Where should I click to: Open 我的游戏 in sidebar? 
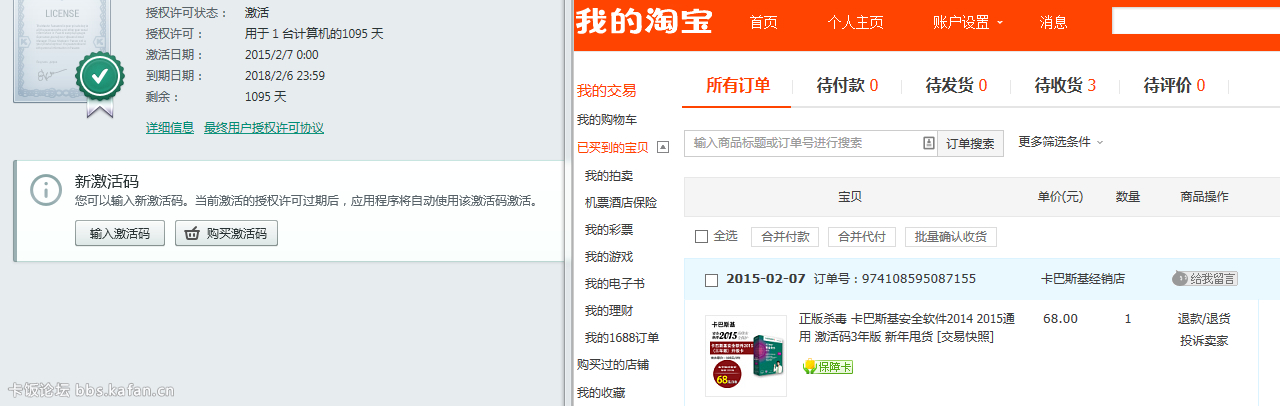[609, 256]
